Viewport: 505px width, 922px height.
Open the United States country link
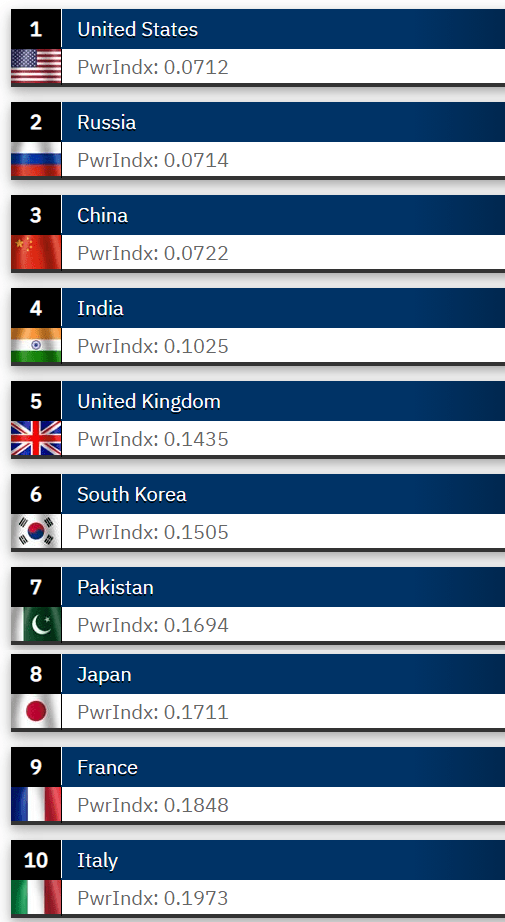coord(138,29)
